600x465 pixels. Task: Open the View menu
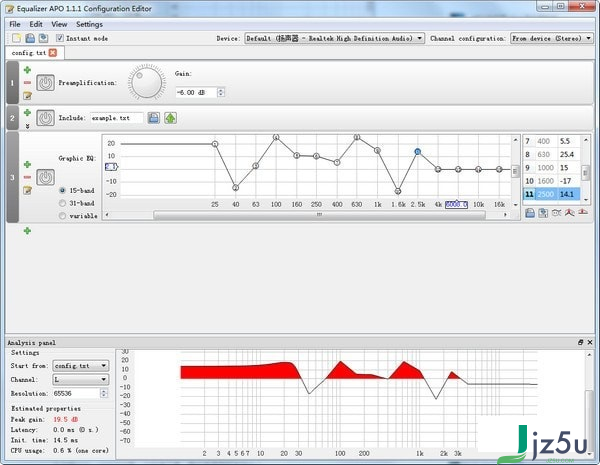[x=59, y=24]
